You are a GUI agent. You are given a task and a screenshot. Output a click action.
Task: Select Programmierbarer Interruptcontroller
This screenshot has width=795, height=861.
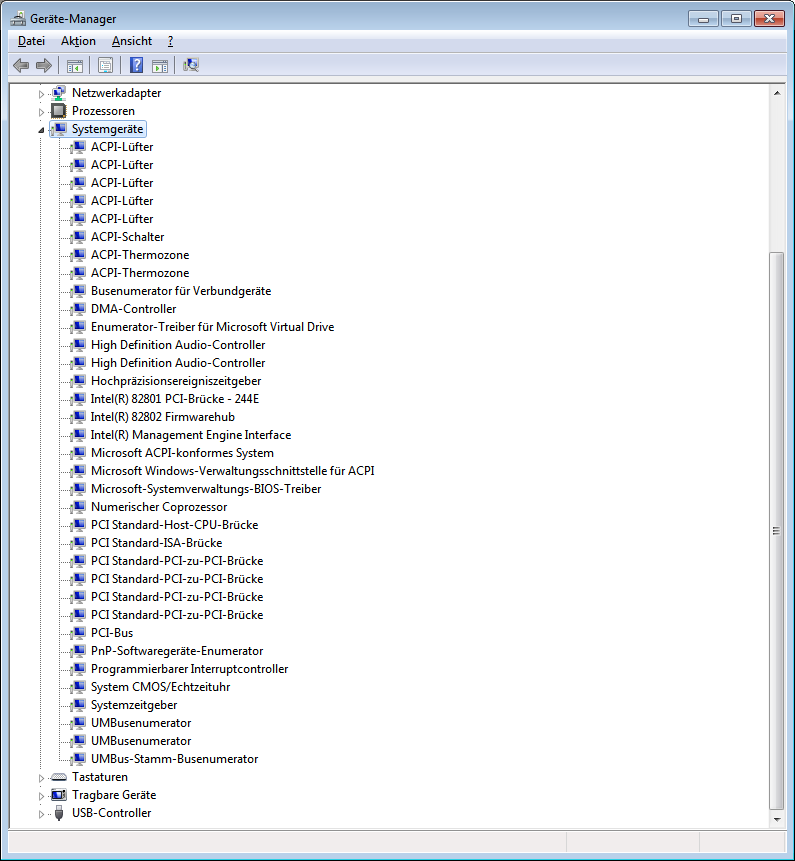(189, 669)
